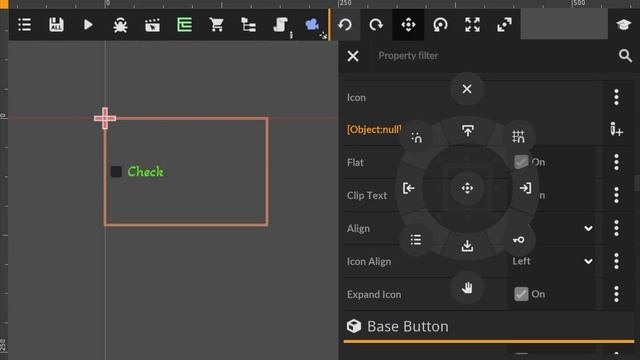
Task: Click the green layout panel icon
Action: point(184,25)
